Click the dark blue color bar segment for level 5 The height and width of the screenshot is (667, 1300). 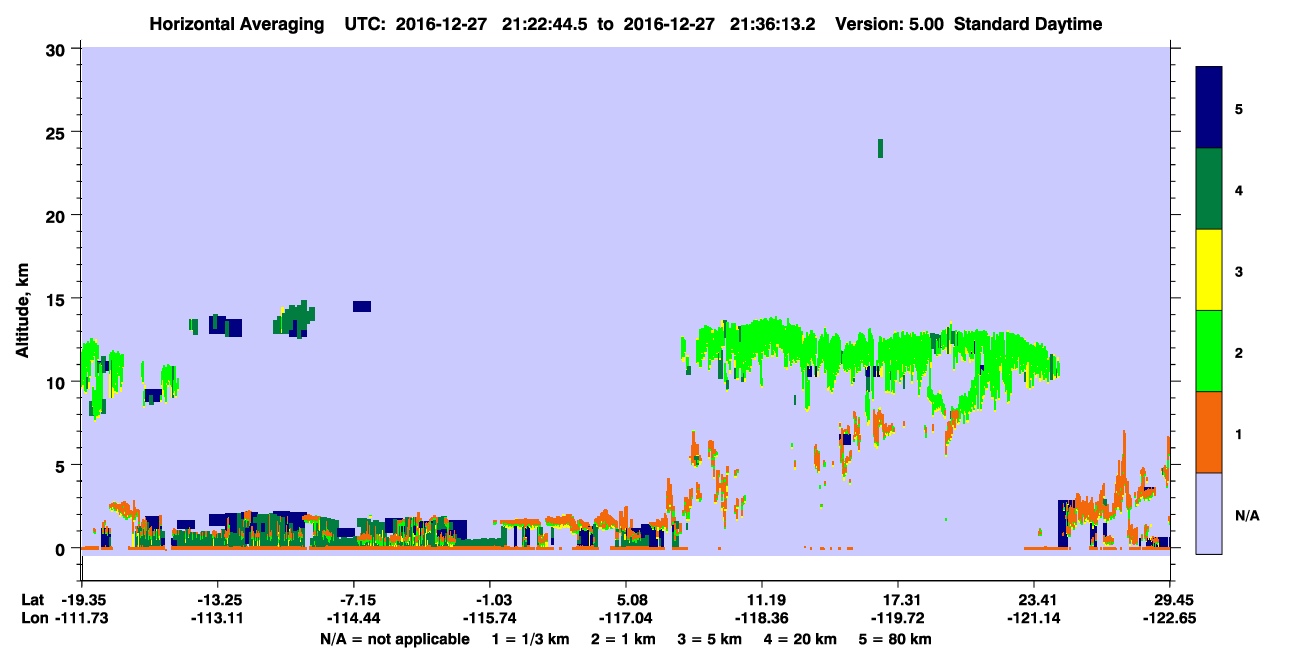pos(1209,108)
